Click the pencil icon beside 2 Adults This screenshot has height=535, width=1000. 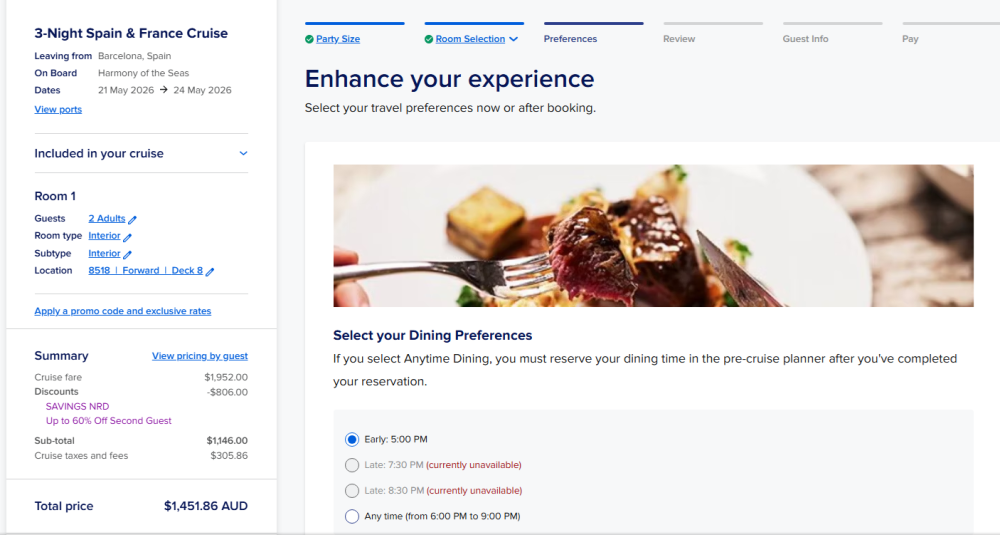tap(133, 219)
